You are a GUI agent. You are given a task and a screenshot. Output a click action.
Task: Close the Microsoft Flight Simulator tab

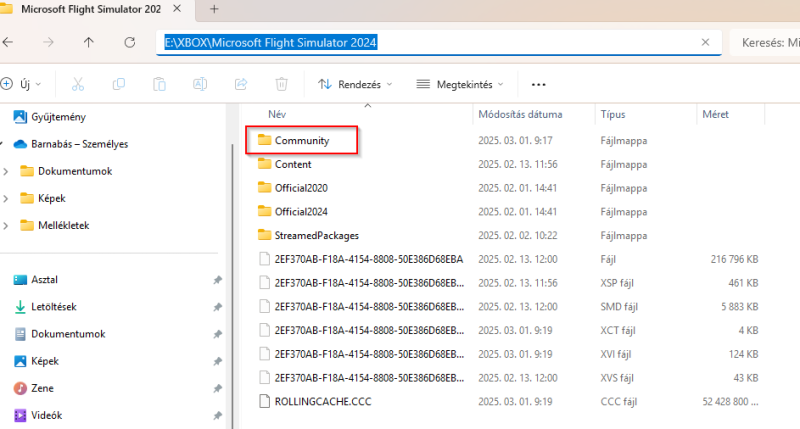click(x=177, y=9)
